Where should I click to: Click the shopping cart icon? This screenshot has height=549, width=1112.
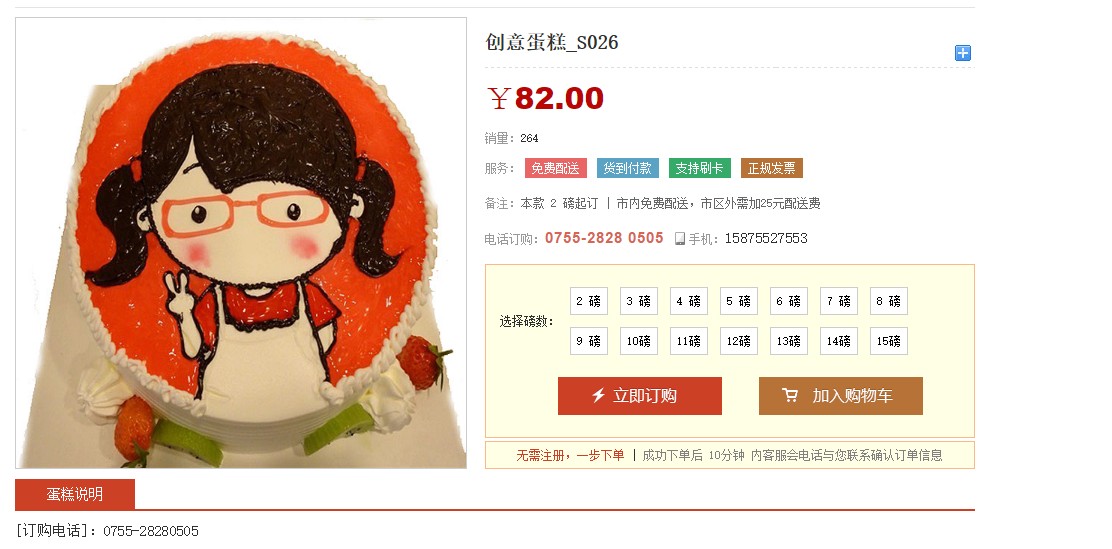(x=789, y=395)
